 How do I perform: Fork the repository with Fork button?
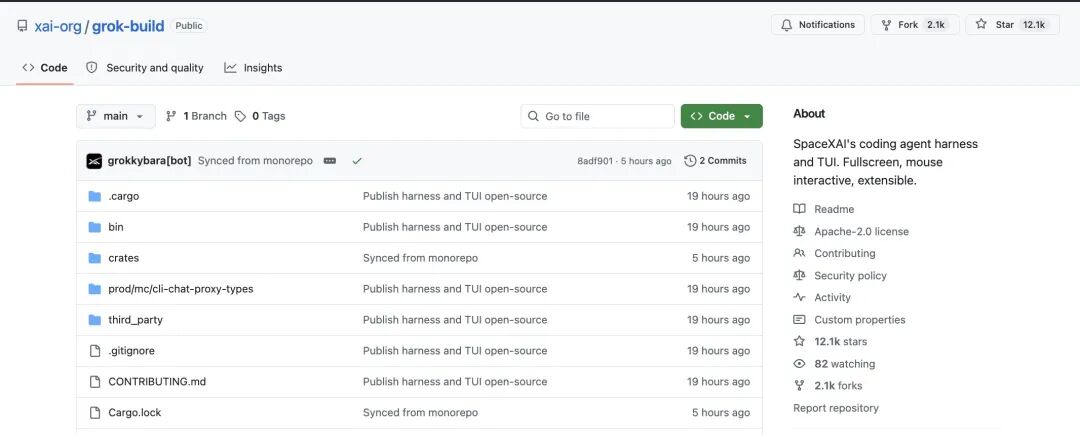click(x=915, y=25)
